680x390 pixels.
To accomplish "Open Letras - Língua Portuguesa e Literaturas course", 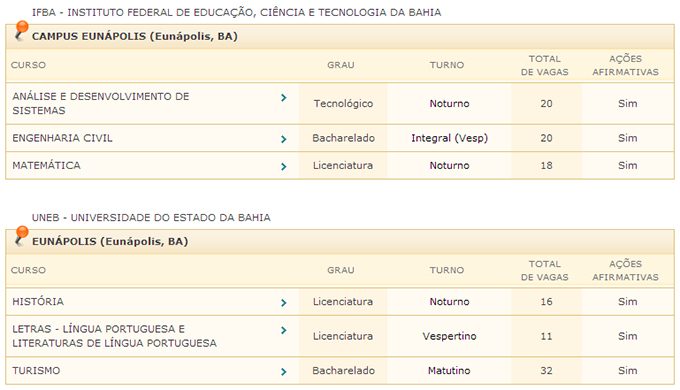I will pyautogui.click(x=114, y=336).
